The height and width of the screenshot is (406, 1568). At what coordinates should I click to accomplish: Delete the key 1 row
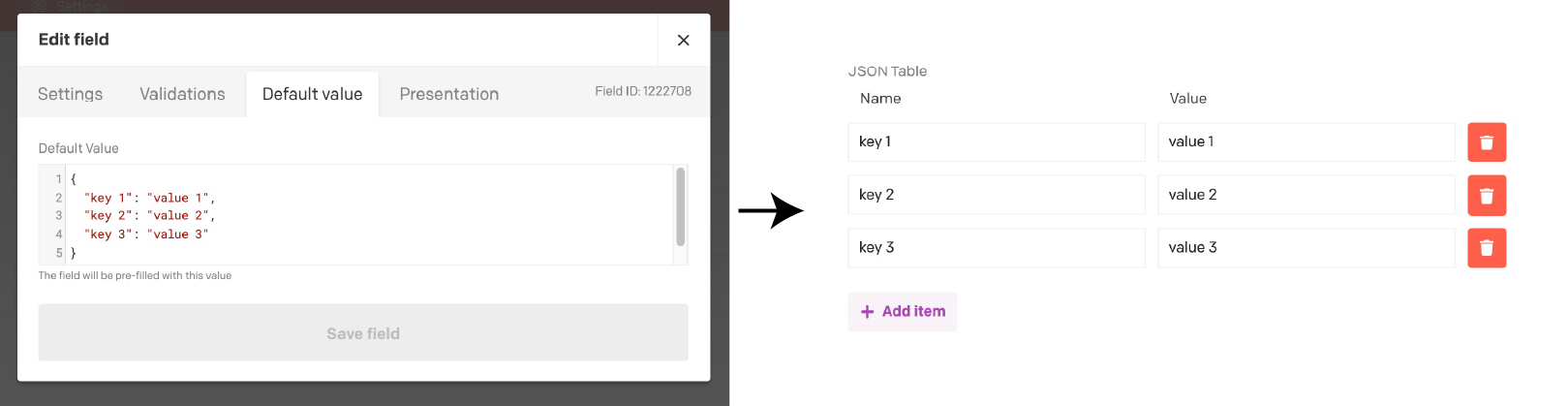pyautogui.click(x=1486, y=142)
